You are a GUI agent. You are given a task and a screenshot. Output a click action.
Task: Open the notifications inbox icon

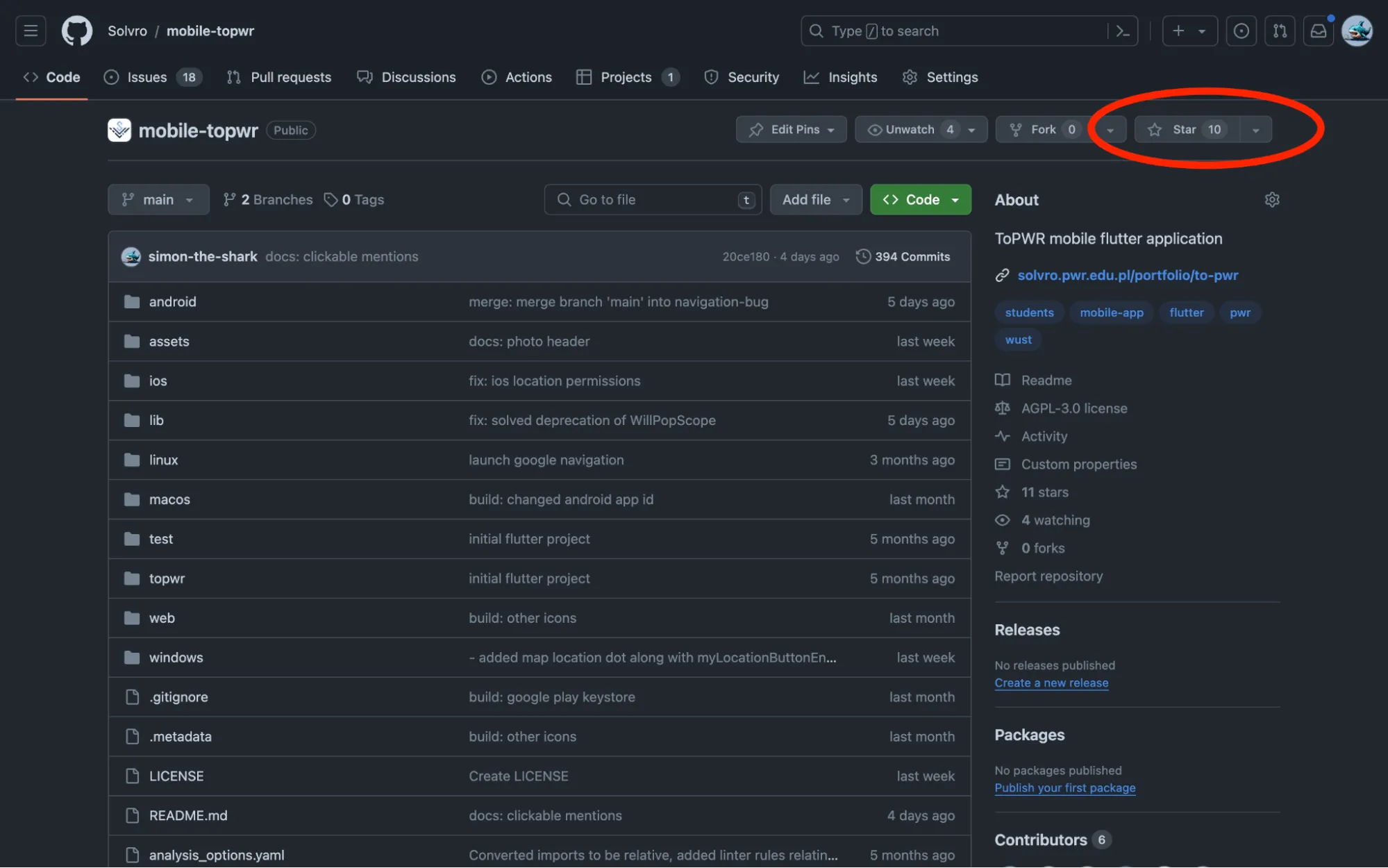[1318, 31]
